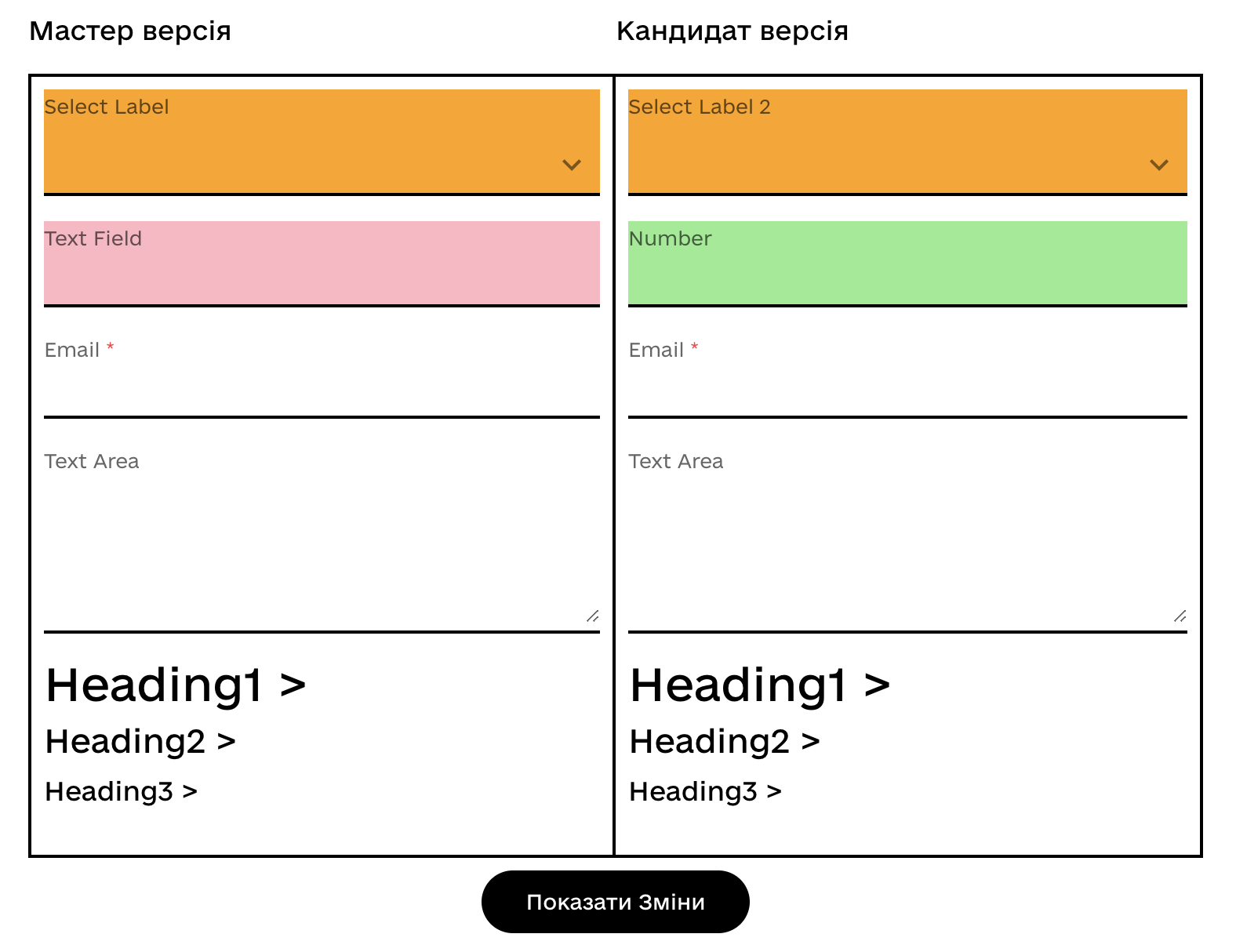Open the Heading2 link in candidate version
Viewport: 1236px width, 952px height.
725,742
